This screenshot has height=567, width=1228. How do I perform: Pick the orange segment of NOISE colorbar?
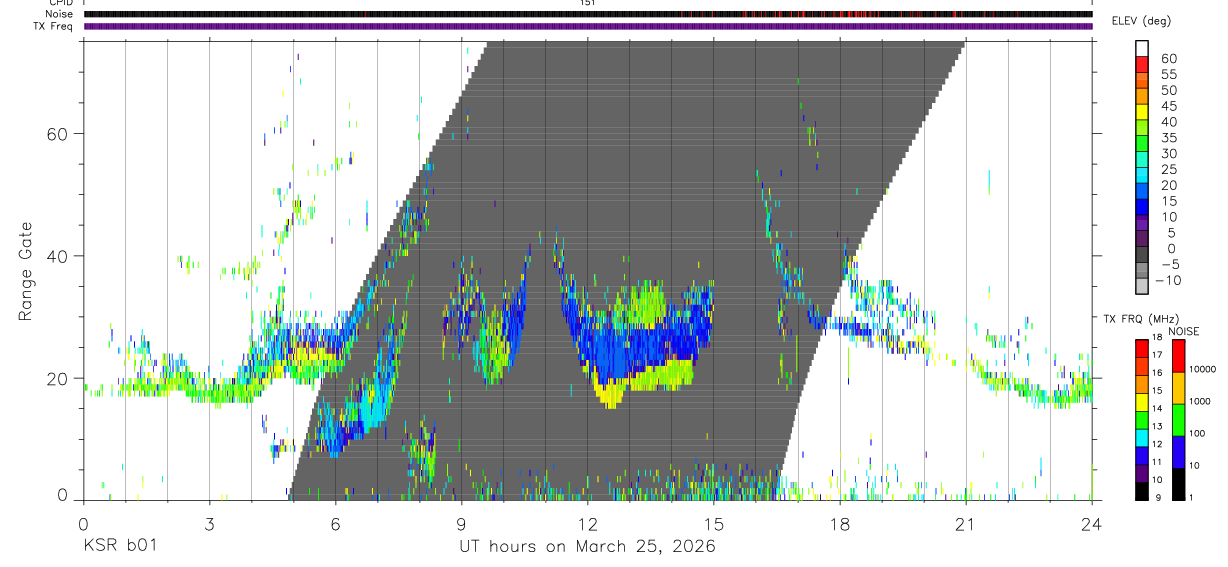(1177, 388)
